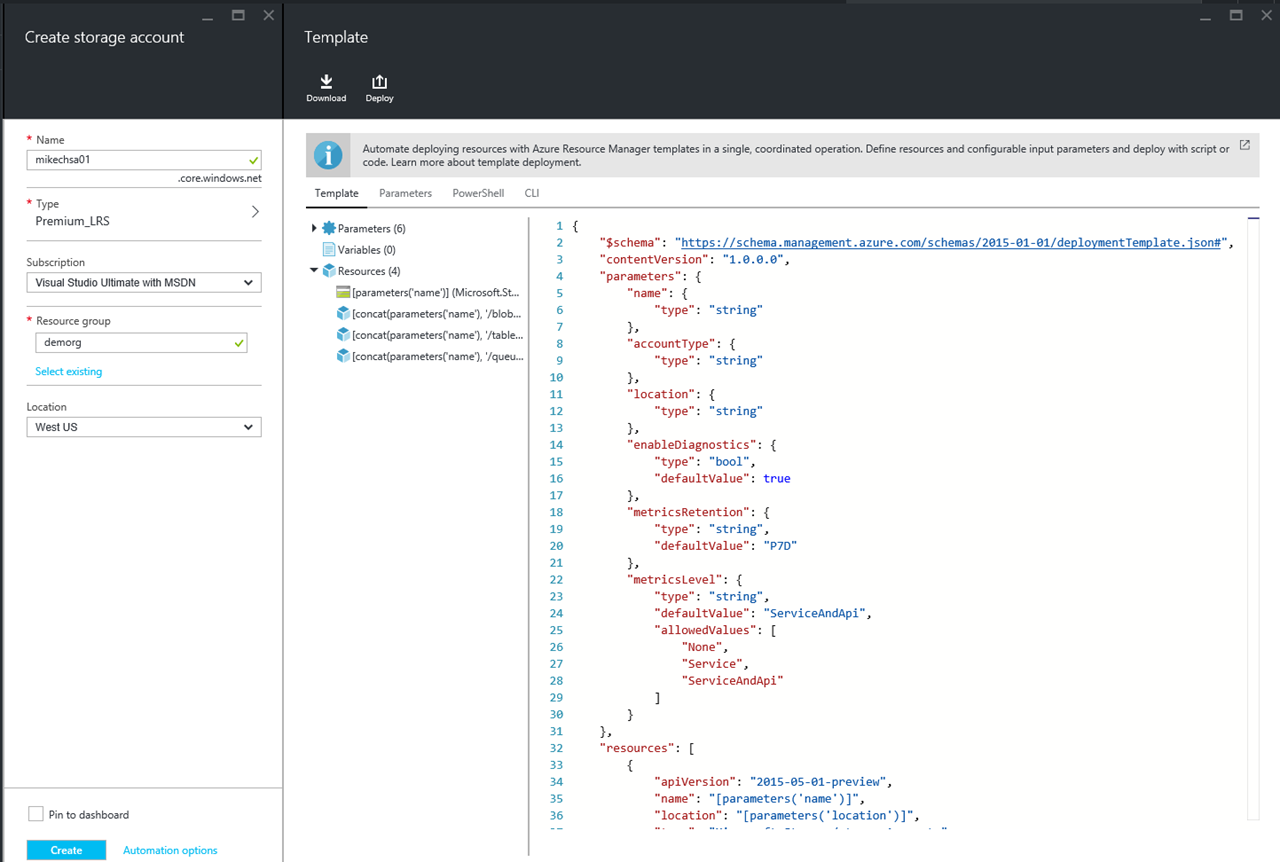Click Select existing resource group link
The height and width of the screenshot is (862, 1280).
68,371
